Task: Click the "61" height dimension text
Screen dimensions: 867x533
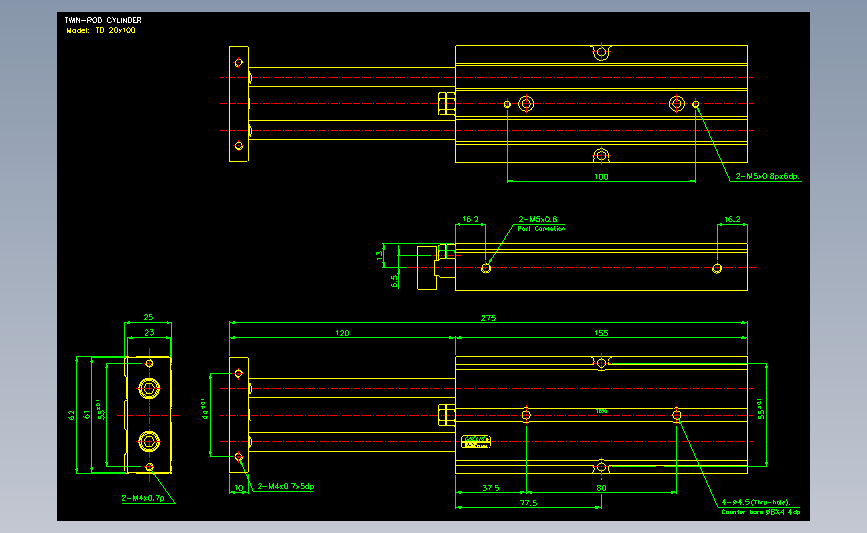Action: coord(86,414)
